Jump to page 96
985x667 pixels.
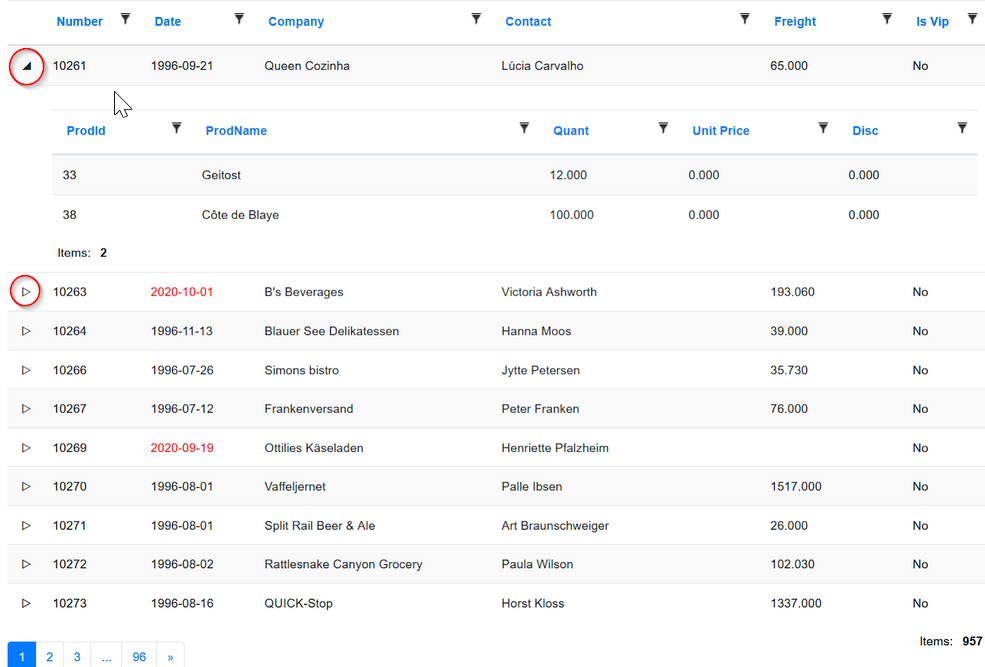click(139, 656)
